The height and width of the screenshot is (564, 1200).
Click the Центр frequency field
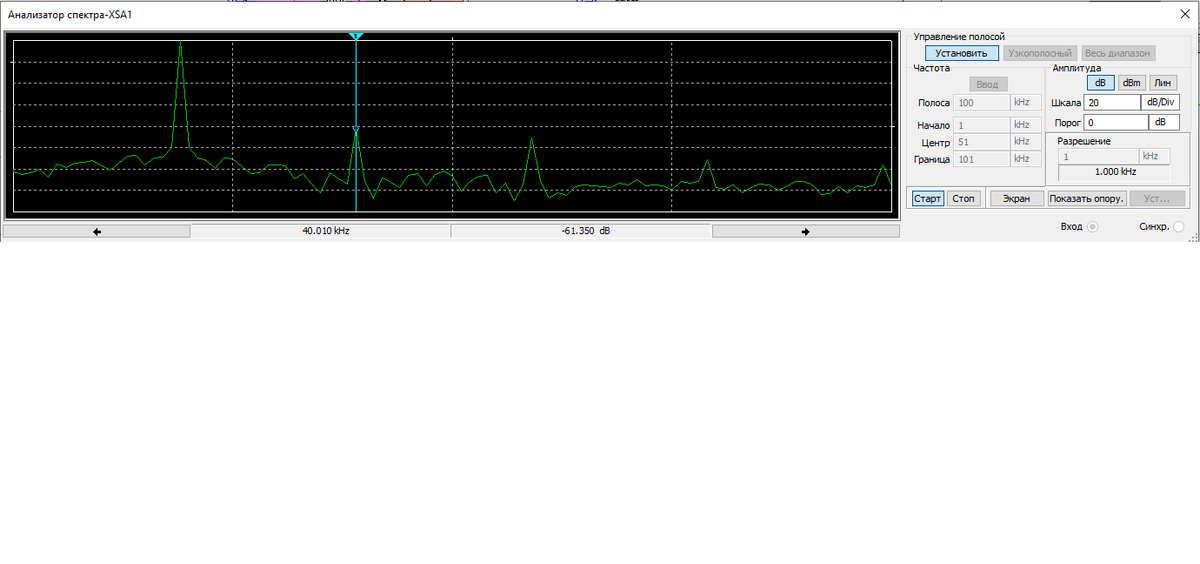(982, 142)
